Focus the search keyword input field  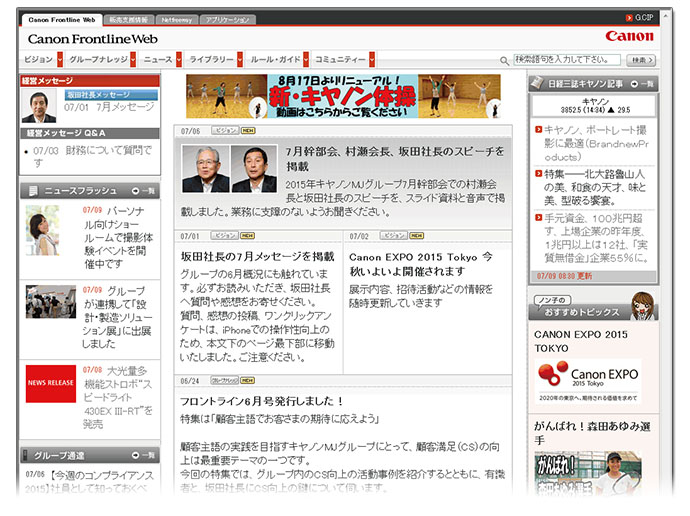coord(567,60)
